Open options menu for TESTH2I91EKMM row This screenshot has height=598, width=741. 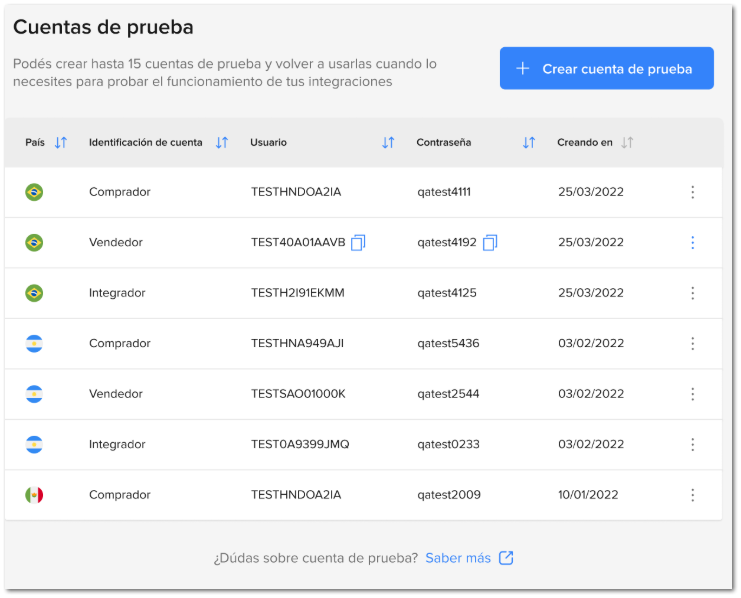692,293
